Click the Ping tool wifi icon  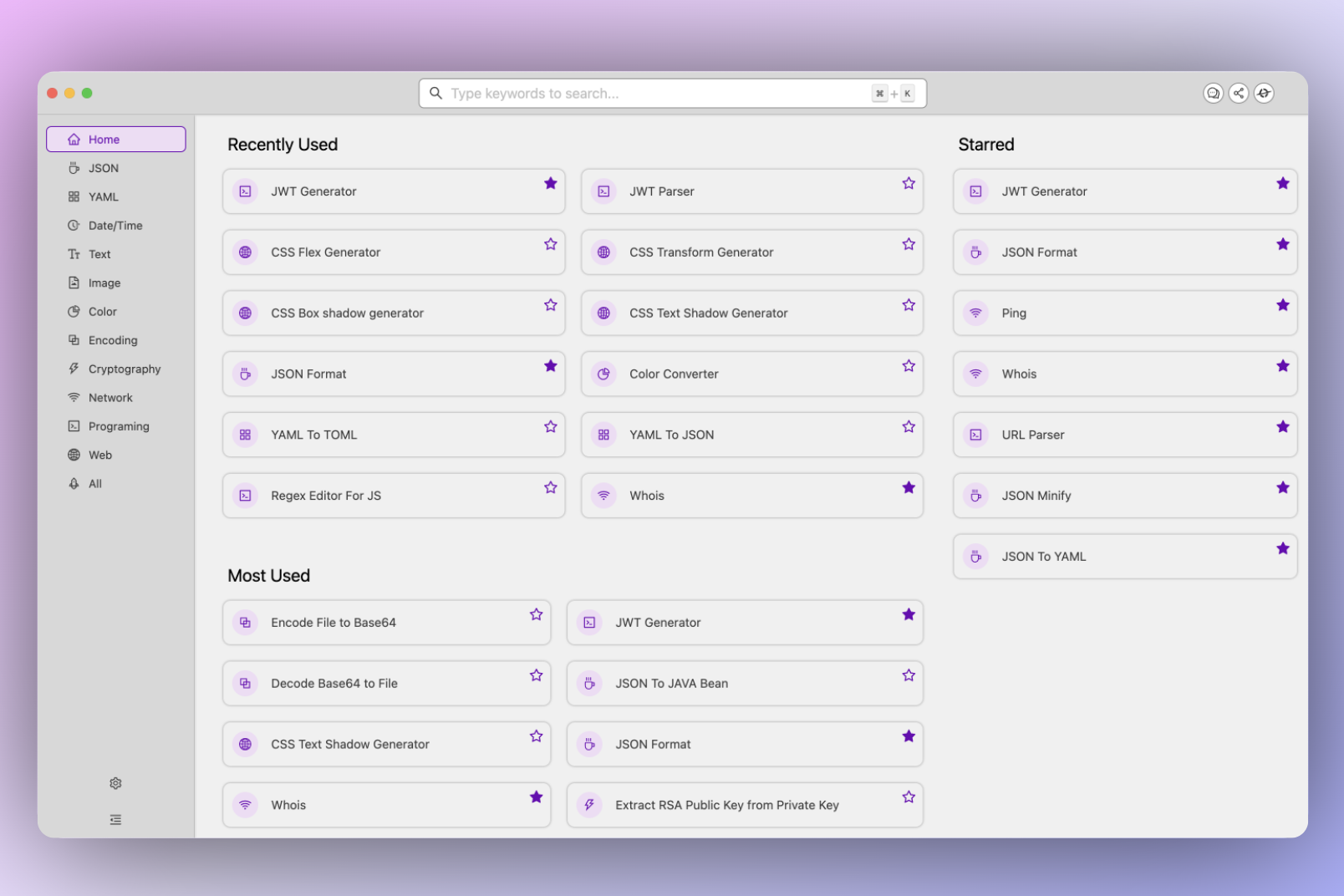pos(975,313)
